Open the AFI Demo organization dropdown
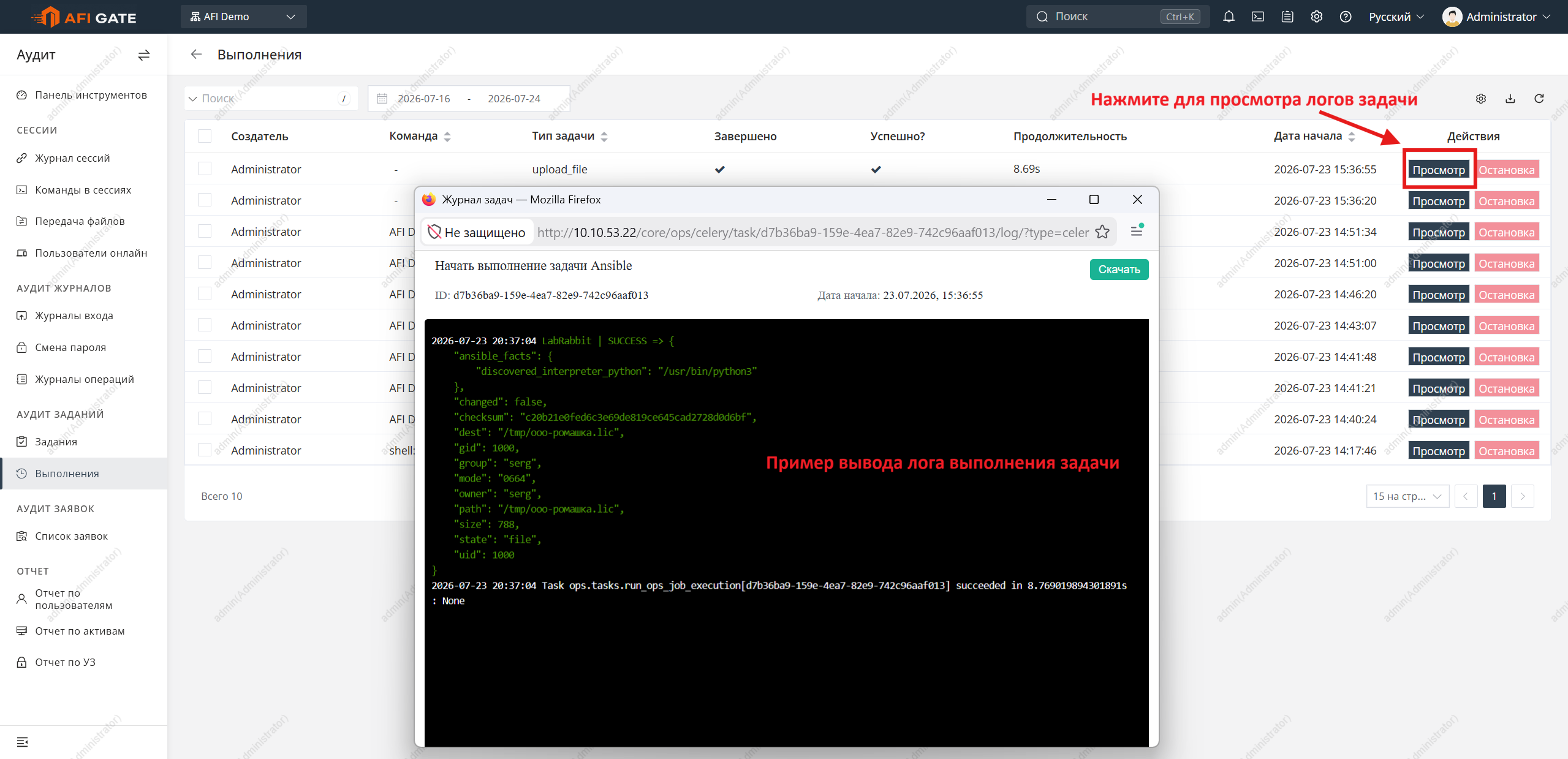Viewport: 1568px width, 759px height. pos(243,17)
